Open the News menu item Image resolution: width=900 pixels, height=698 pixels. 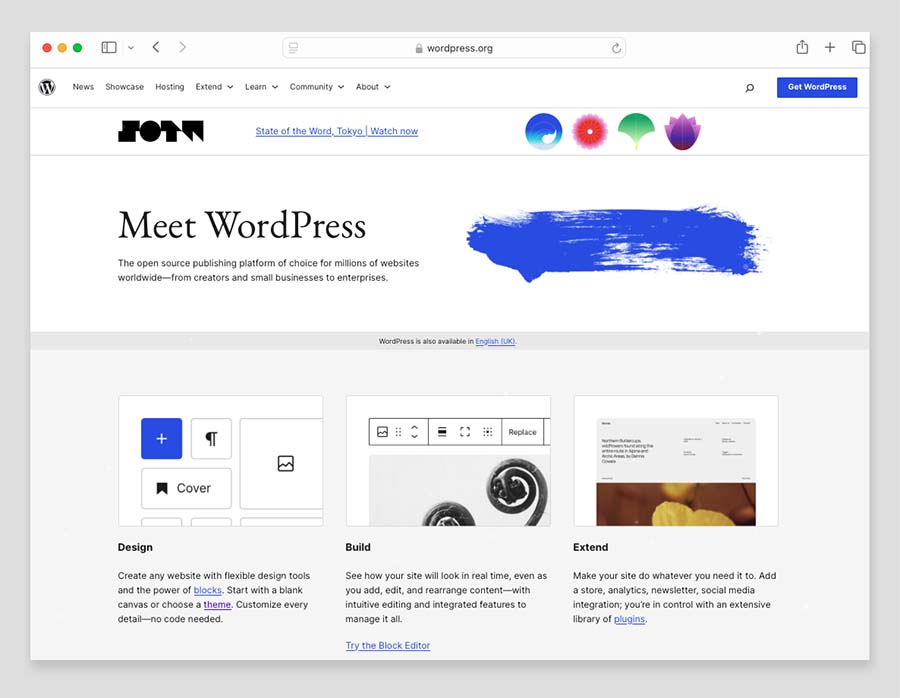[83, 87]
